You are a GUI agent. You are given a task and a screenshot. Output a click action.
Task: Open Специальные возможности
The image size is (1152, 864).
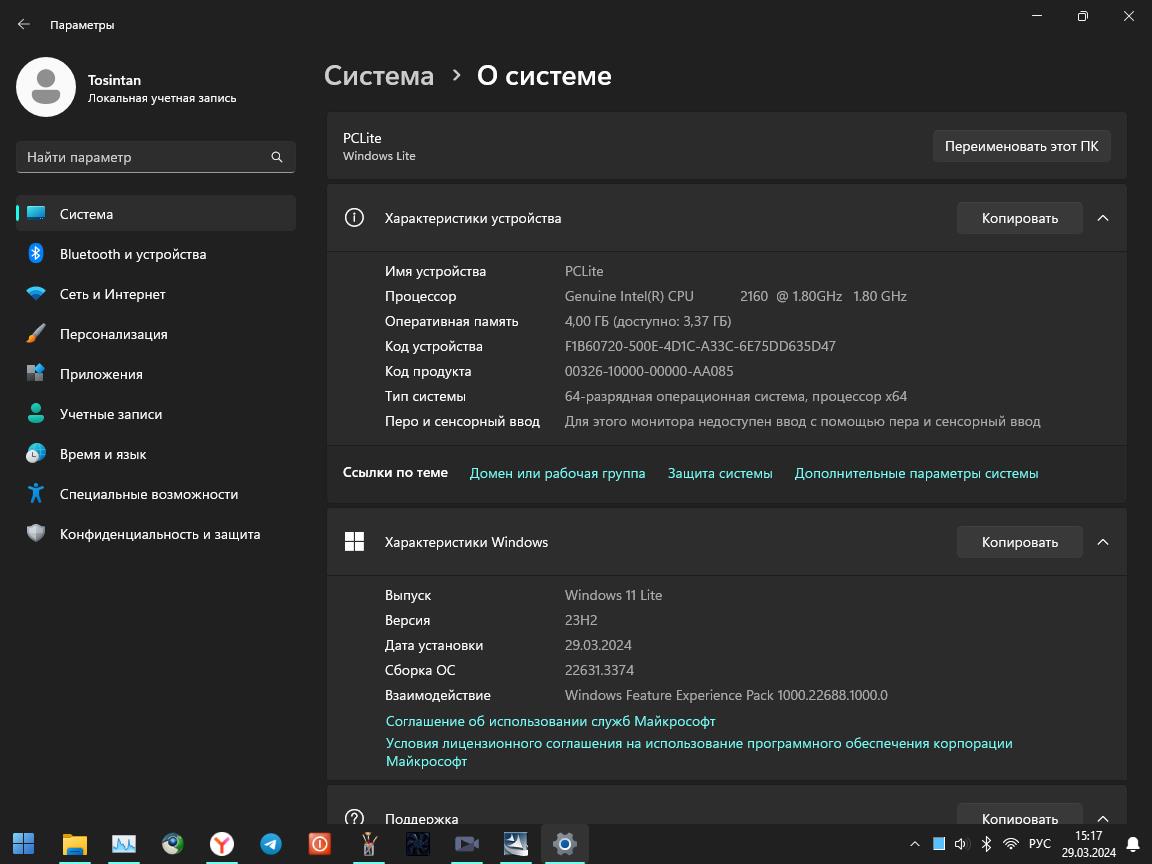(x=156, y=494)
